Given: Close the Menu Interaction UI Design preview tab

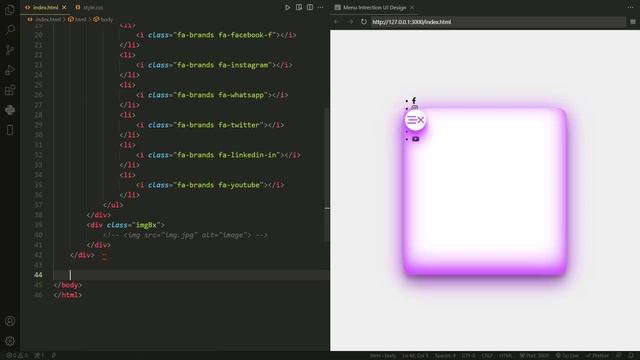Looking at the screenshot, I should coord(412,7).
